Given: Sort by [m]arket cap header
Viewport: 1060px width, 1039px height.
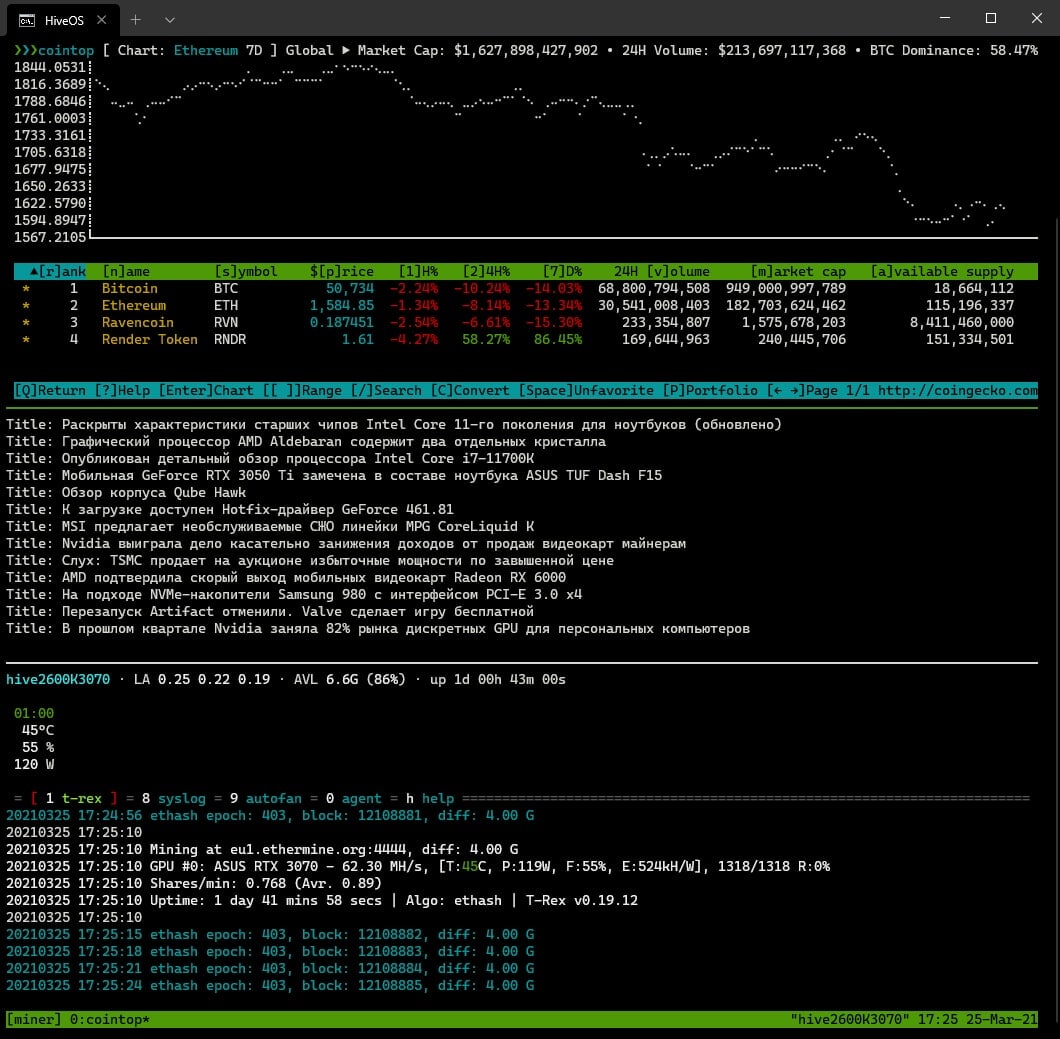Looking at the screenshot, I should point(798,271).
